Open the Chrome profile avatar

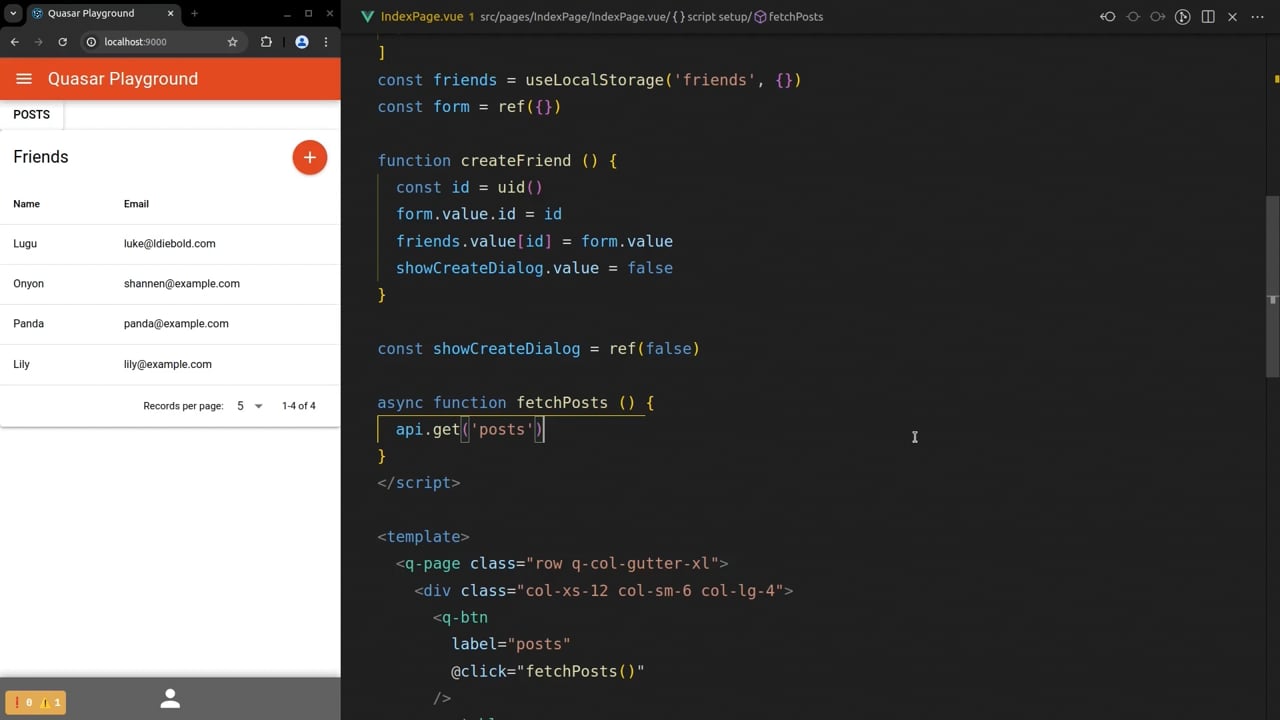301,42
